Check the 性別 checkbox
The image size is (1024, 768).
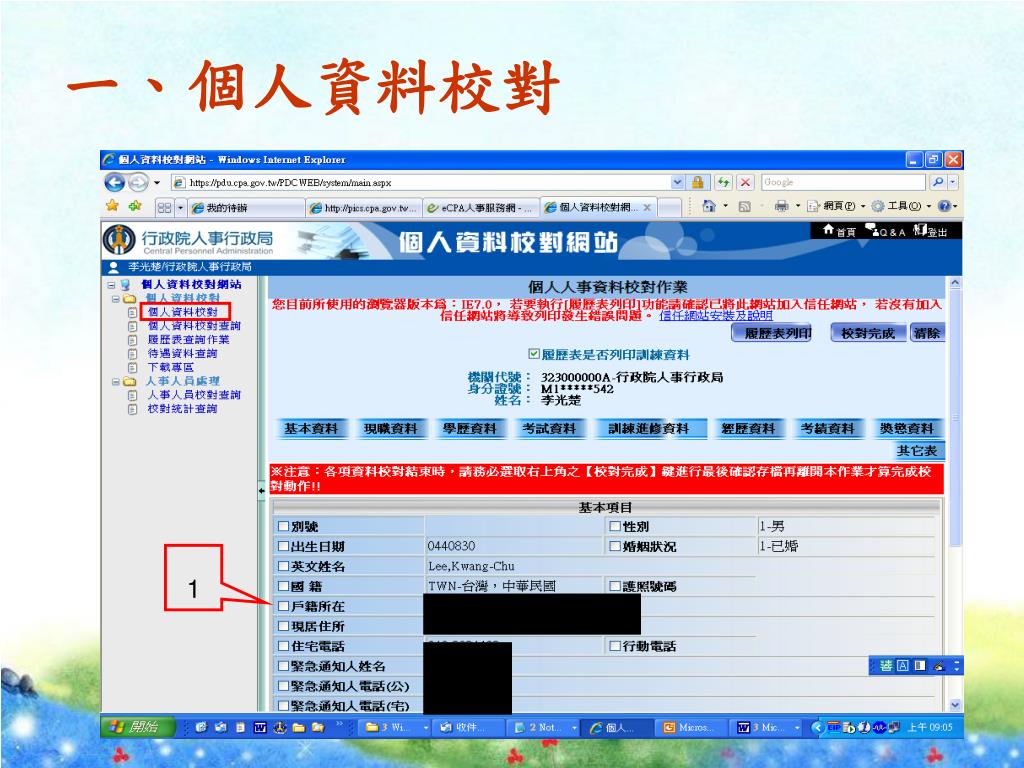point(615,526)
